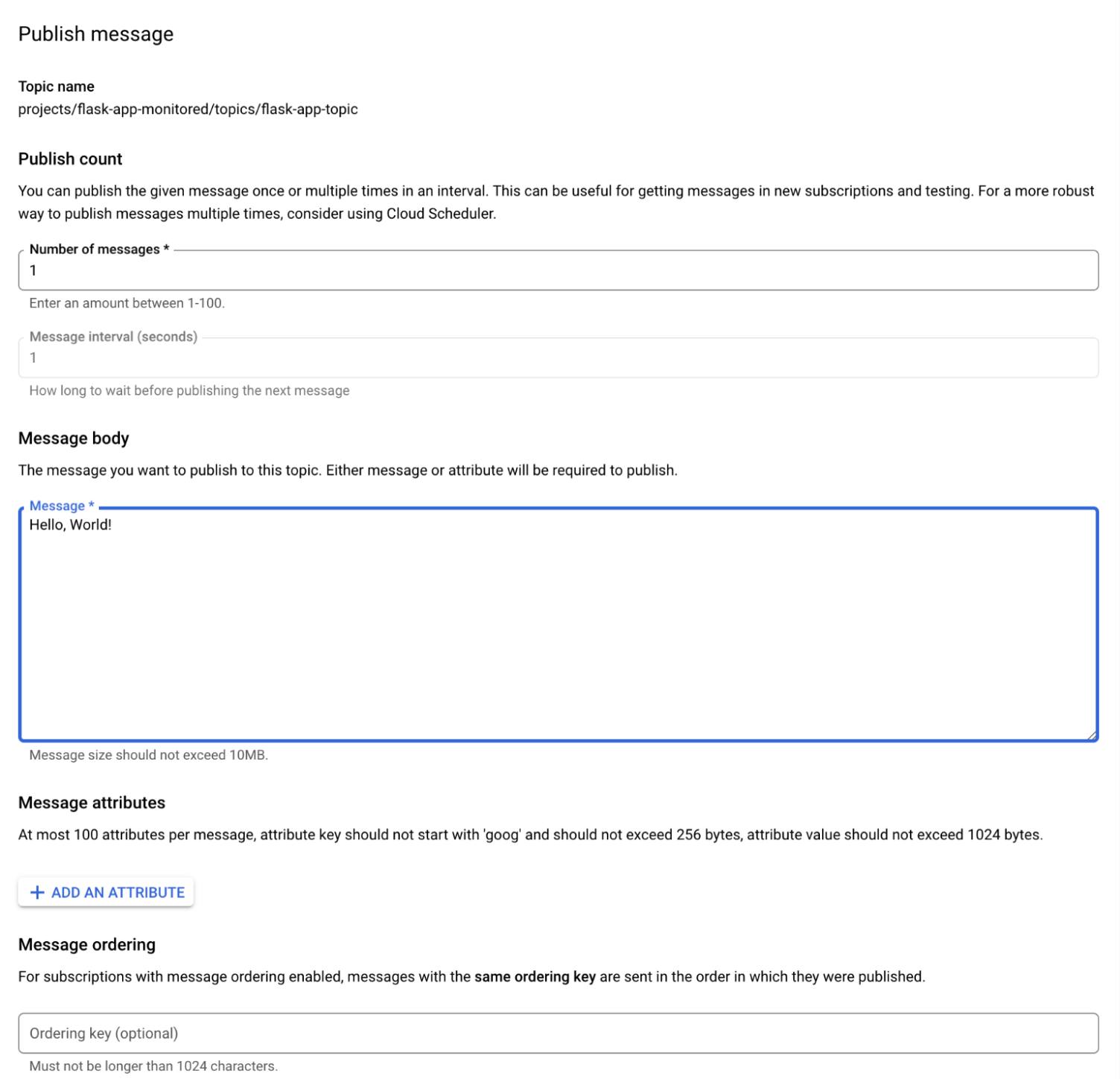This screenshot has height=1079, width=1120.
Task: Click the plus icon in Add an attribute
Action: [36, 891]
